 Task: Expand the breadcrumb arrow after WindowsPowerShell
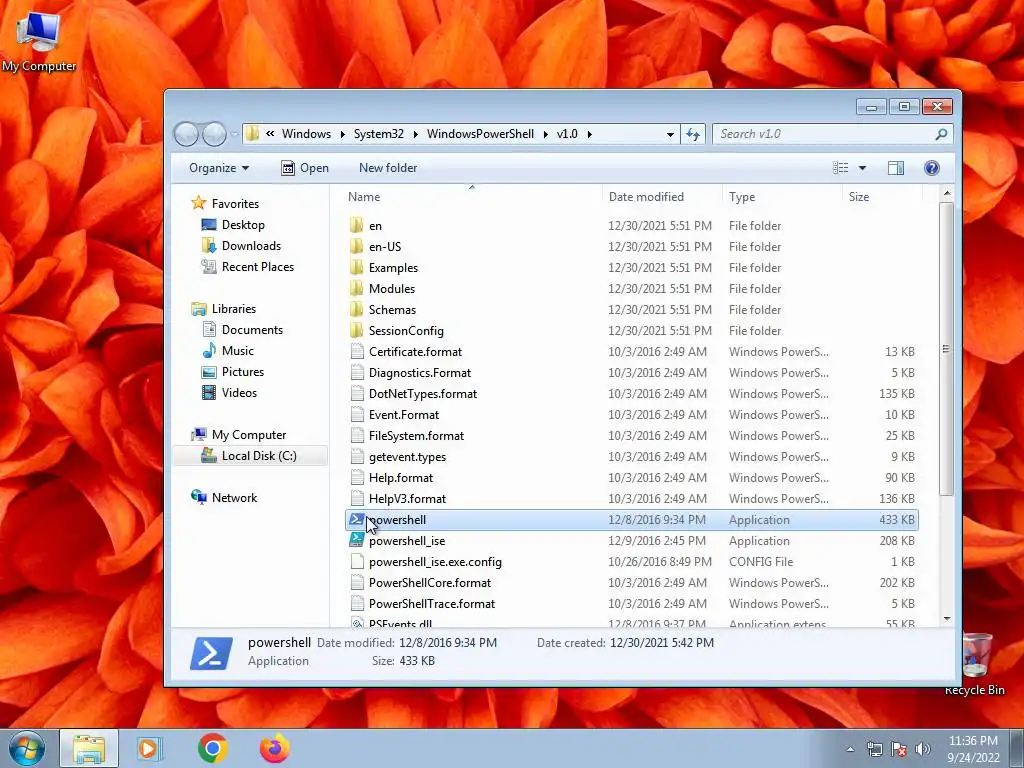pyautogui.click(x=545, y=134)
